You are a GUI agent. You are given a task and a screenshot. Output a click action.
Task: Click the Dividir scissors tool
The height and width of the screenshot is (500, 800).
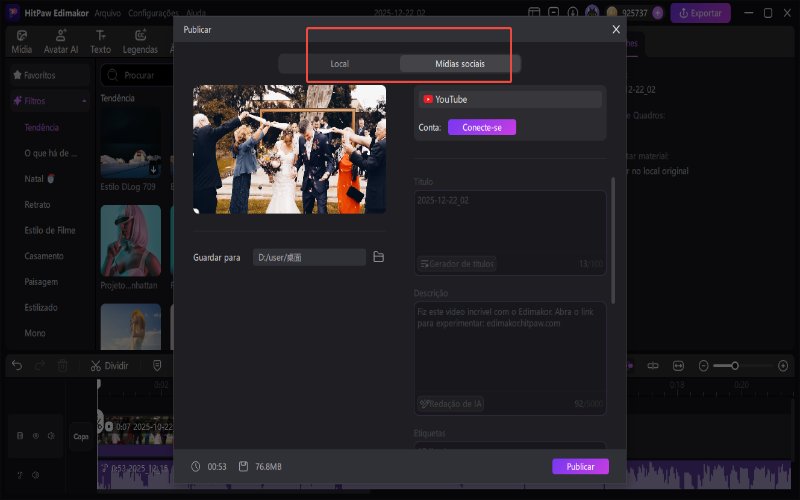pyautogui.click(x=109, y=365)
